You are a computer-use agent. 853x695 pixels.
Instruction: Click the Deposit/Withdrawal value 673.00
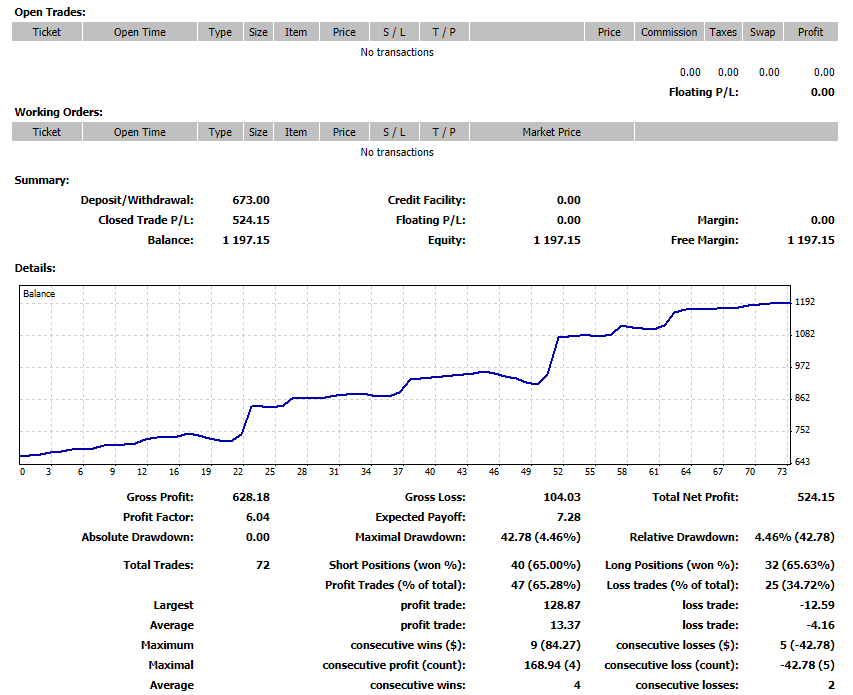click(x=250, y=200)
